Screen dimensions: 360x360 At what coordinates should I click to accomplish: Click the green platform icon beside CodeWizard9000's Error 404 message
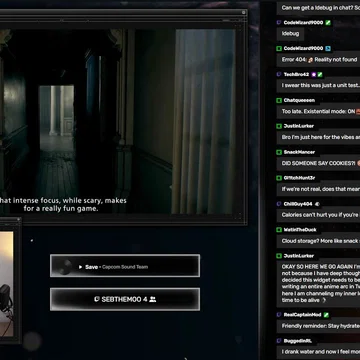click(279, 49)
